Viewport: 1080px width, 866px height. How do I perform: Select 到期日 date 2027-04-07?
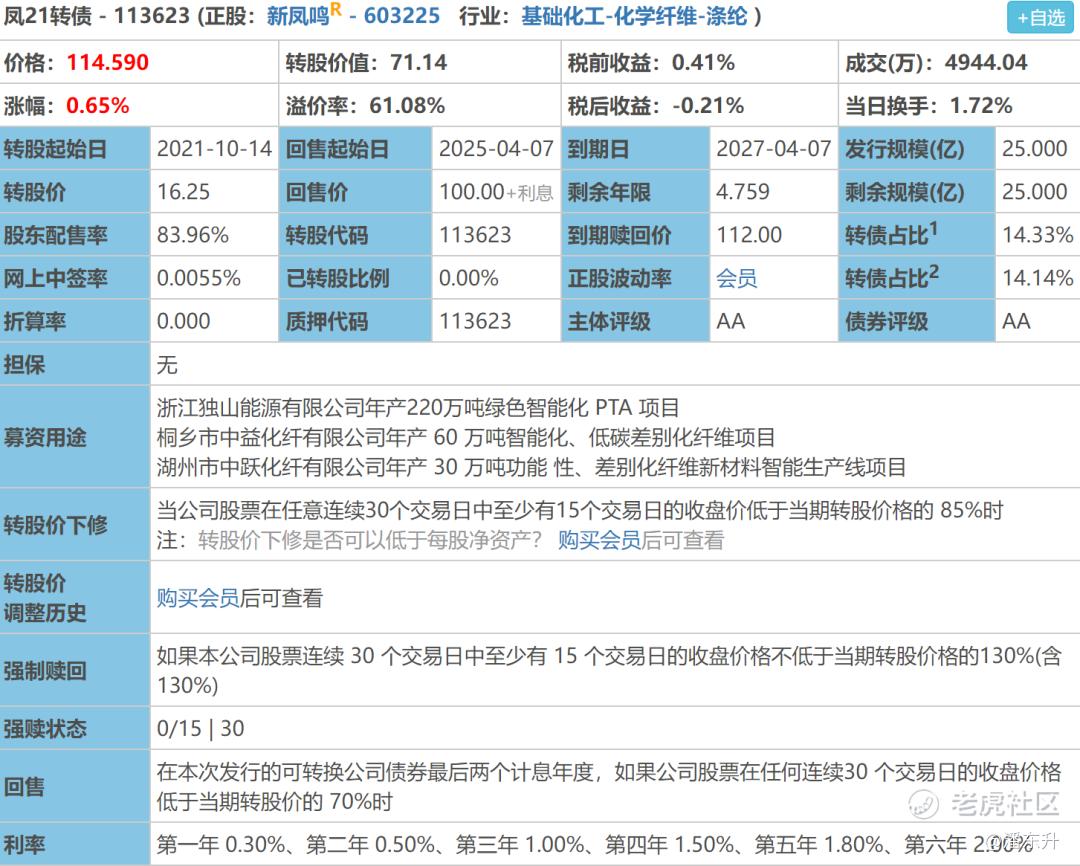(x=773, y=148)
